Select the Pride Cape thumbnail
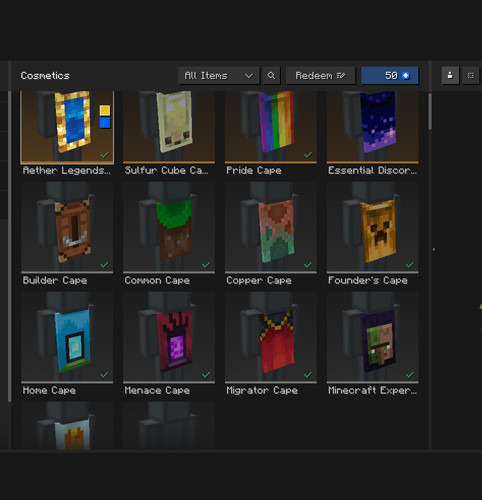 click(x=271, y=127)
